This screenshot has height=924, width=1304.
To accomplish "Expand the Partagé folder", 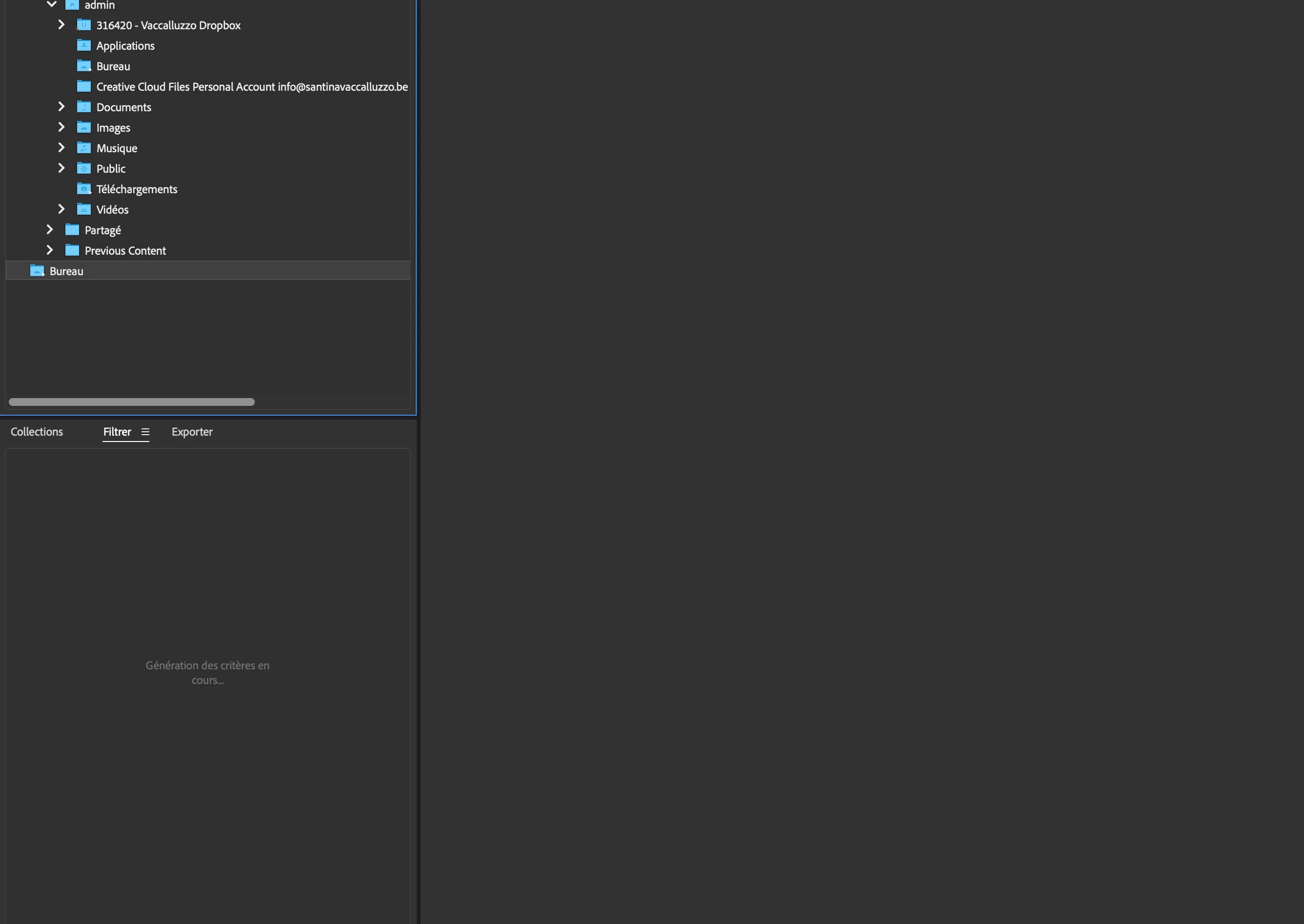I will [x=49, y=230].
